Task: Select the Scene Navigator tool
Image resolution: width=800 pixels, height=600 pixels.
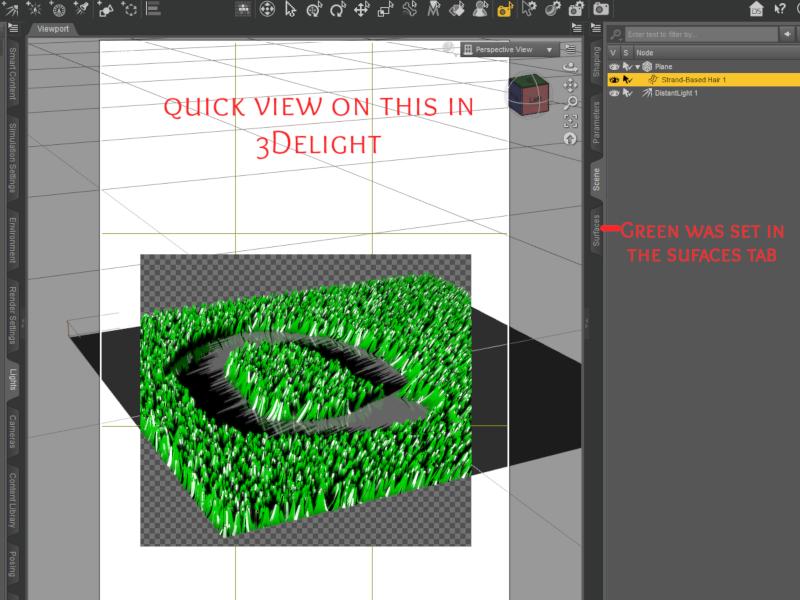Action: pos(267,9)
